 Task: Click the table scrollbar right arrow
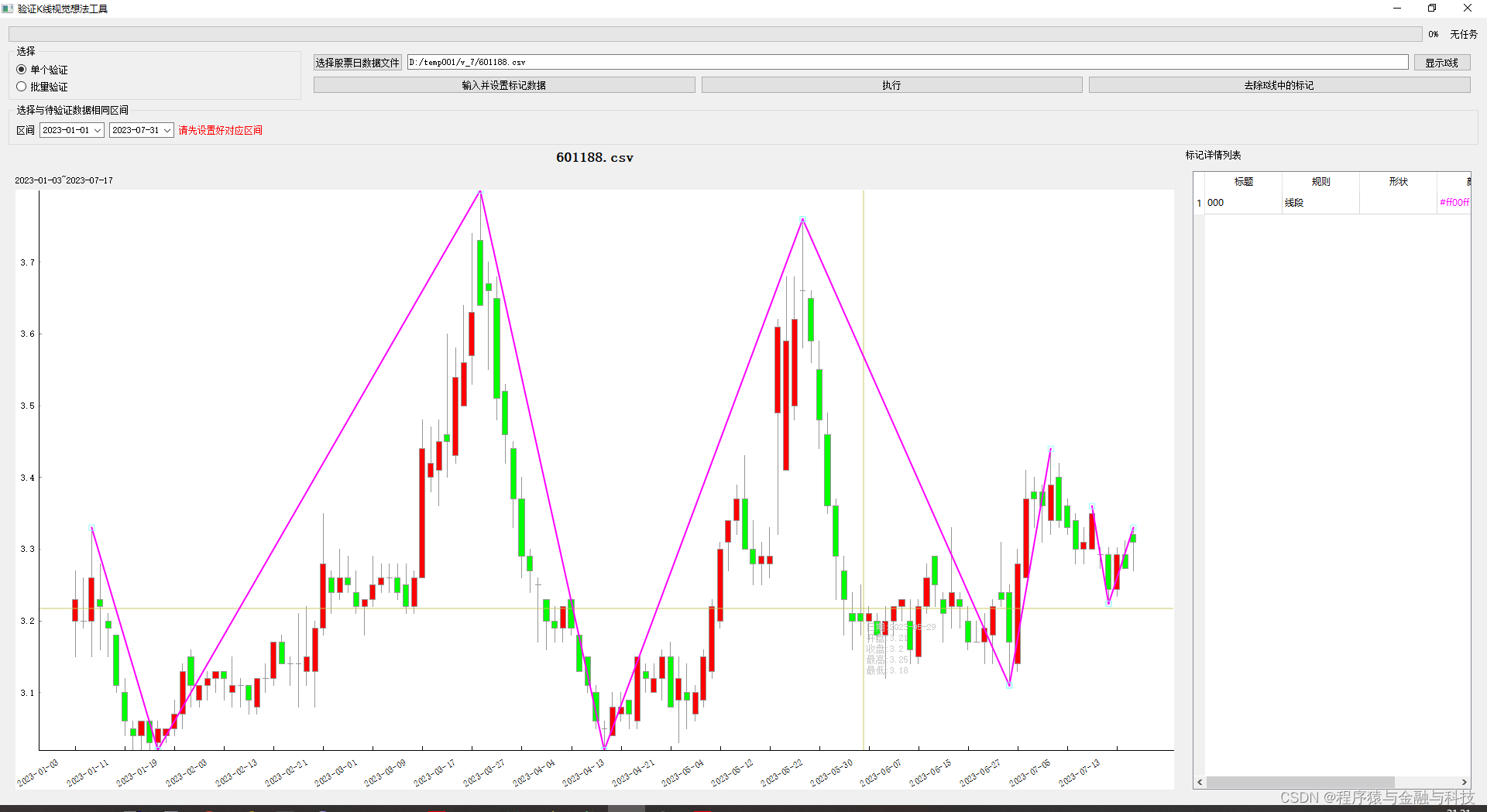(1464, 782)
